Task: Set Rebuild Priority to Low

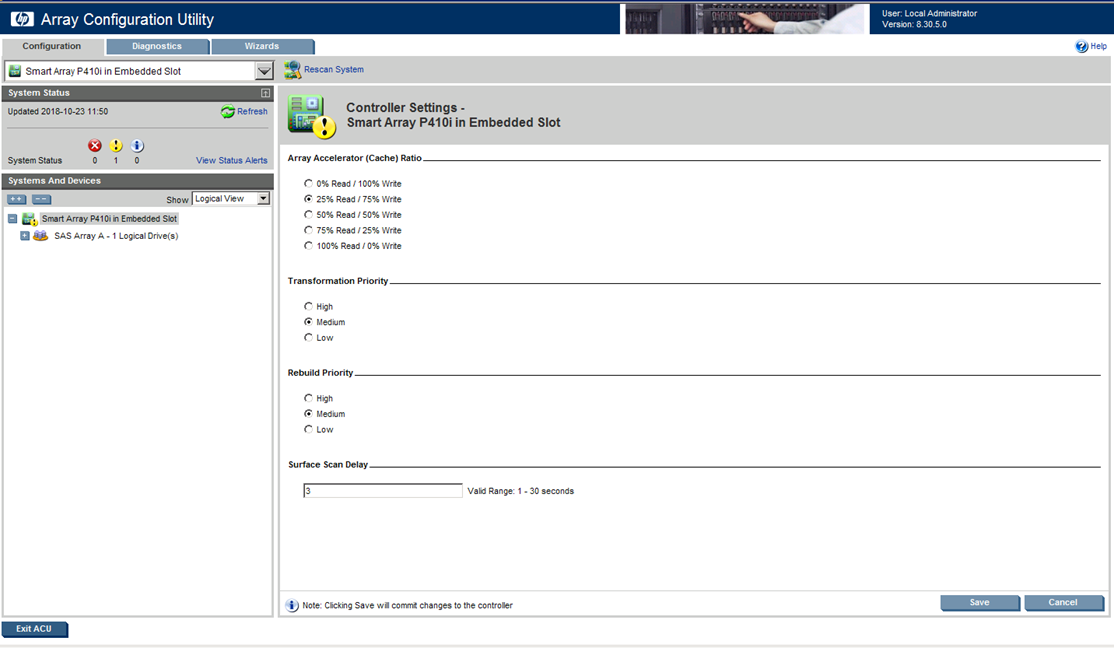Action: coord(308,429)
